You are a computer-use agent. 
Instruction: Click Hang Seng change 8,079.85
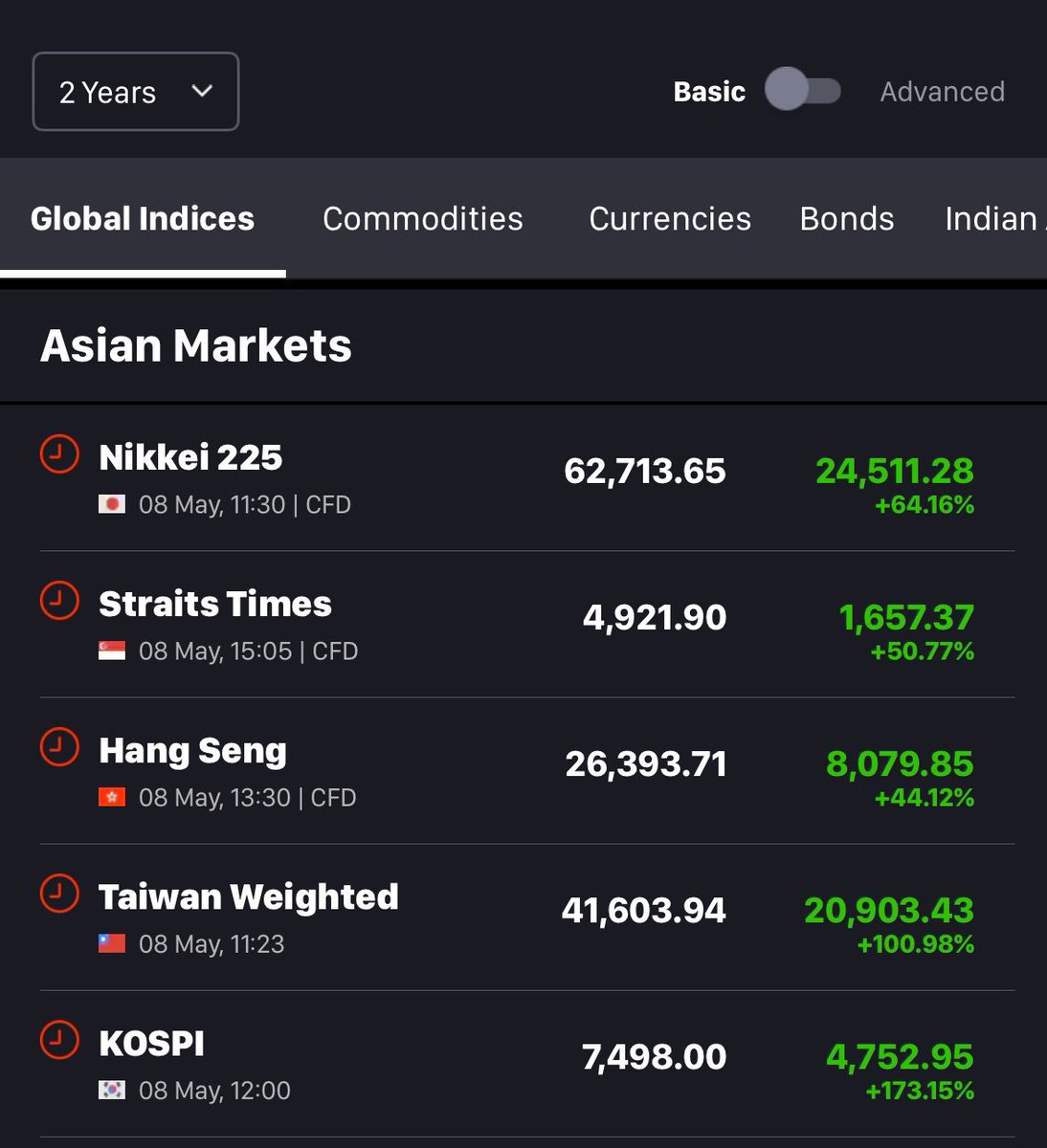click(x=900, y=763)
